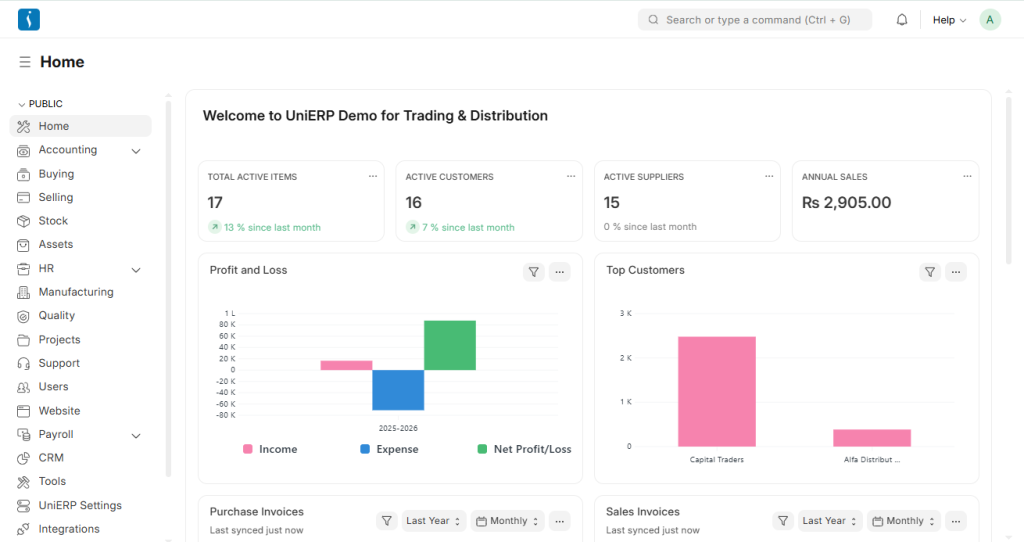
Task: Open UniERP Settings in sidebar
Action: click(x=80, y=506)
